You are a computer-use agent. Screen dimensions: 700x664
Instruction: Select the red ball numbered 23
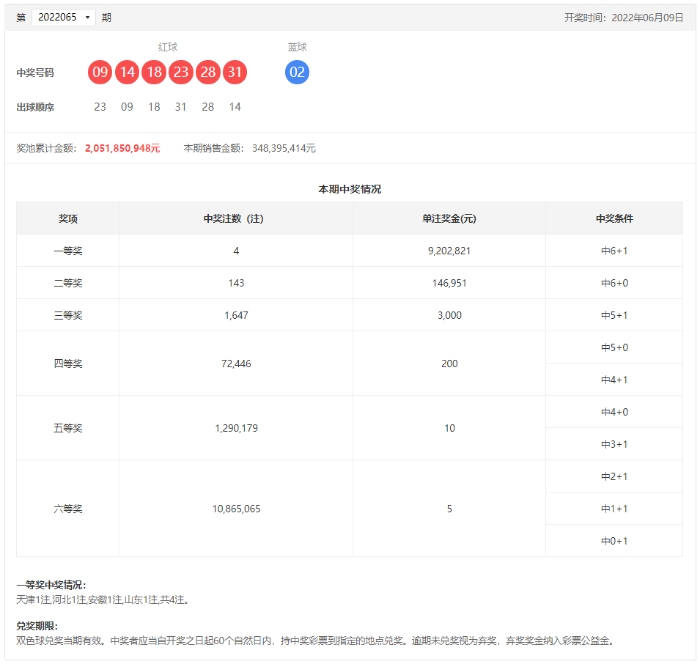[x=181, y=72]
